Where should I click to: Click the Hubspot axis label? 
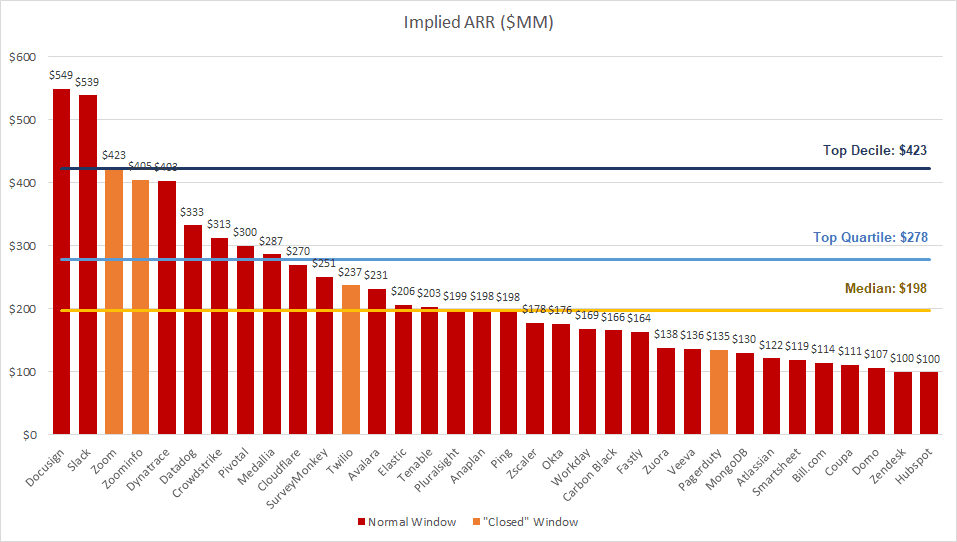[x=914, y=466]
